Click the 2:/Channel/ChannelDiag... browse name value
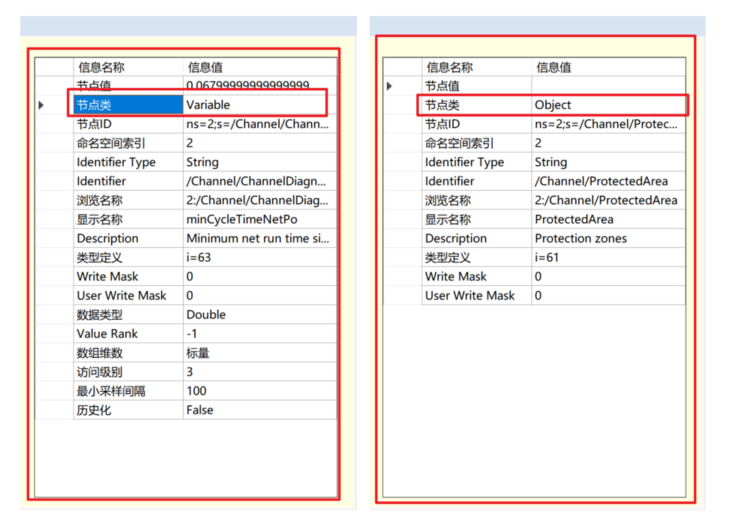The width and height of the screenshot is (736, 519). tap(257, 200)
